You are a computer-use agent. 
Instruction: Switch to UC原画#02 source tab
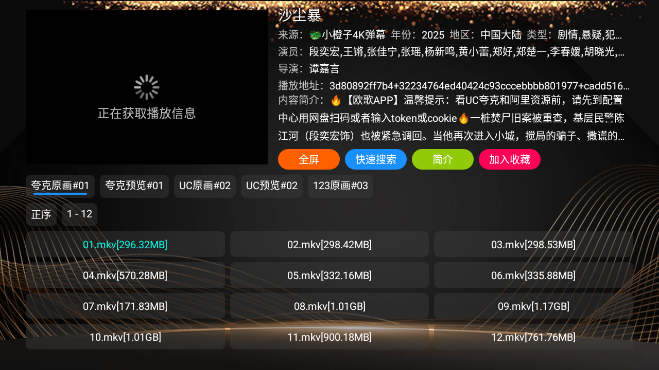(205, 186)
